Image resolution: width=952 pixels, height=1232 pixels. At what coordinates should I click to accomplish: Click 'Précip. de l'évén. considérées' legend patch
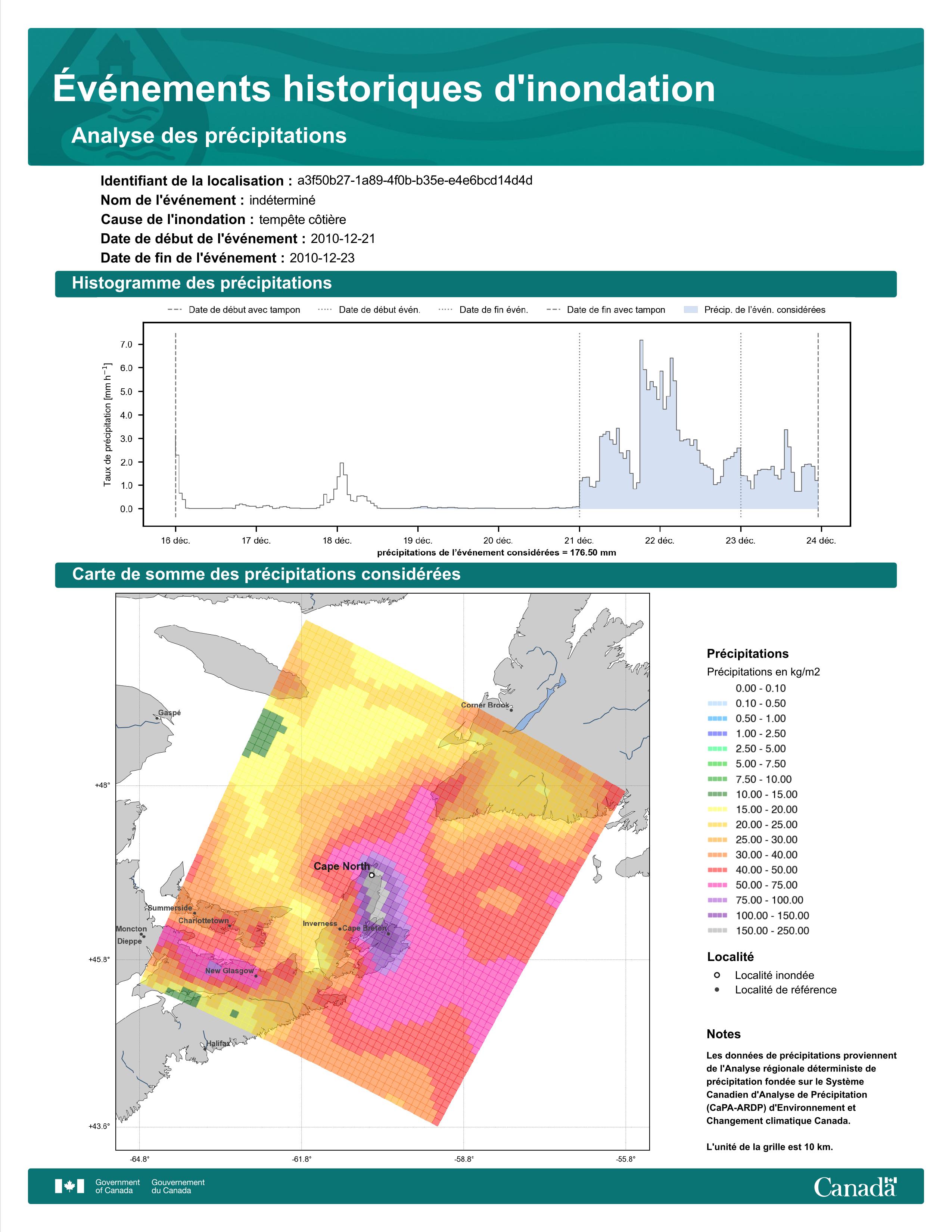pos(691,310)
